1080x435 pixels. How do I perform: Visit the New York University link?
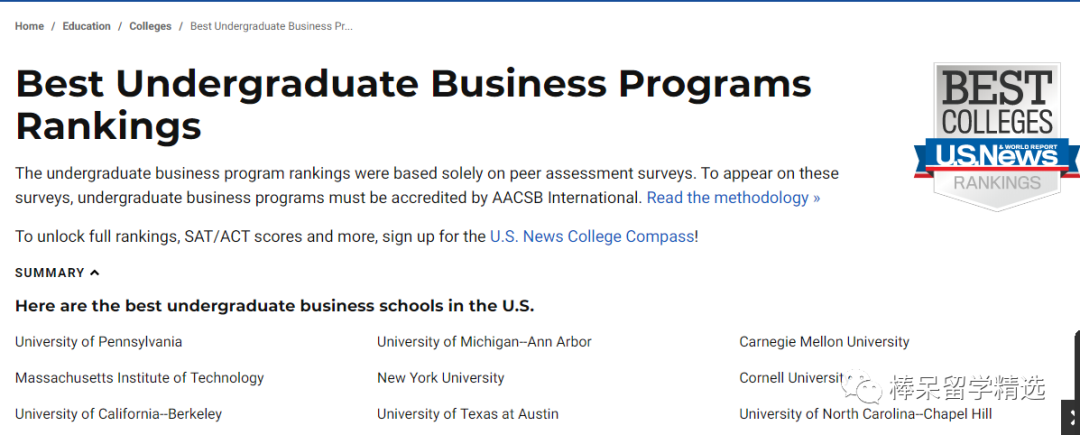[440, 378]
